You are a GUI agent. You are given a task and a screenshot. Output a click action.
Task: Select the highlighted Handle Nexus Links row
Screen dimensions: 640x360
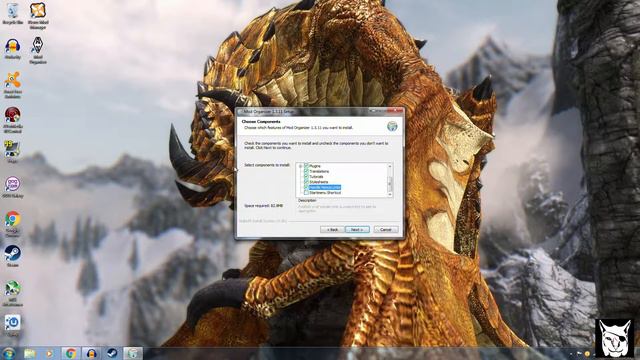(x=325, y=187)
